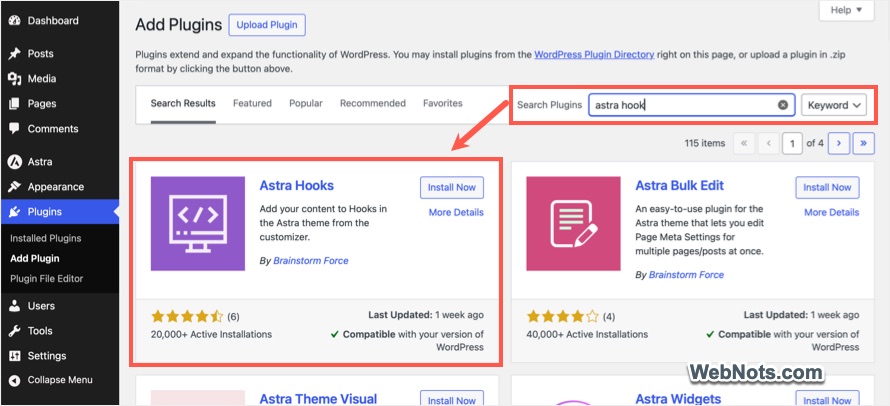Click the Settings sliders icon

point(15,356)
